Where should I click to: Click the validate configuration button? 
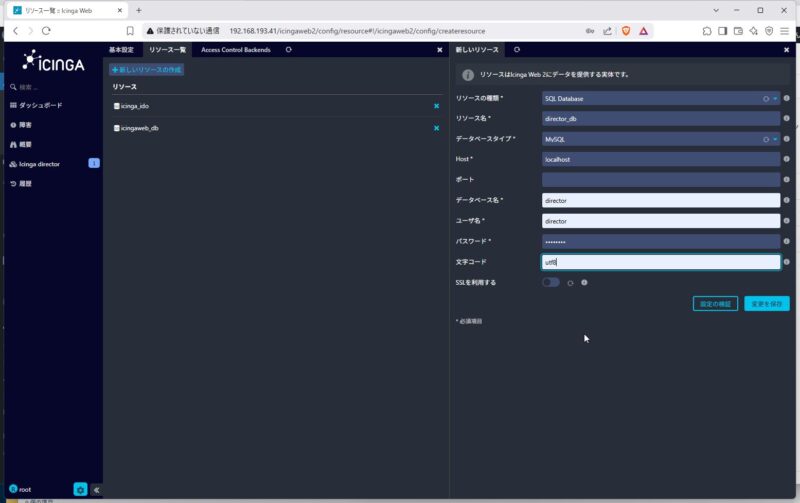[715, 304]
